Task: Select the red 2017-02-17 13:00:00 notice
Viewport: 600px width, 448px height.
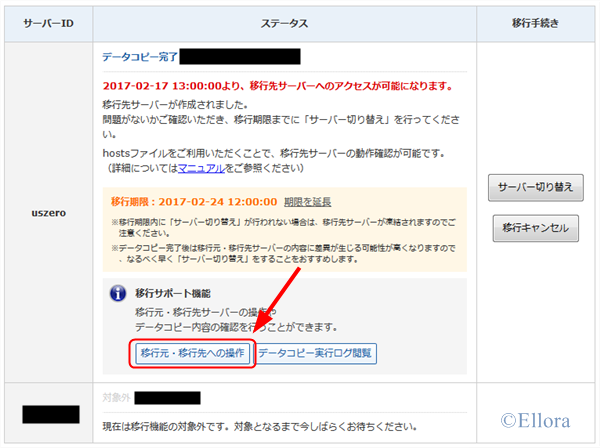Action: click(278, 86)
